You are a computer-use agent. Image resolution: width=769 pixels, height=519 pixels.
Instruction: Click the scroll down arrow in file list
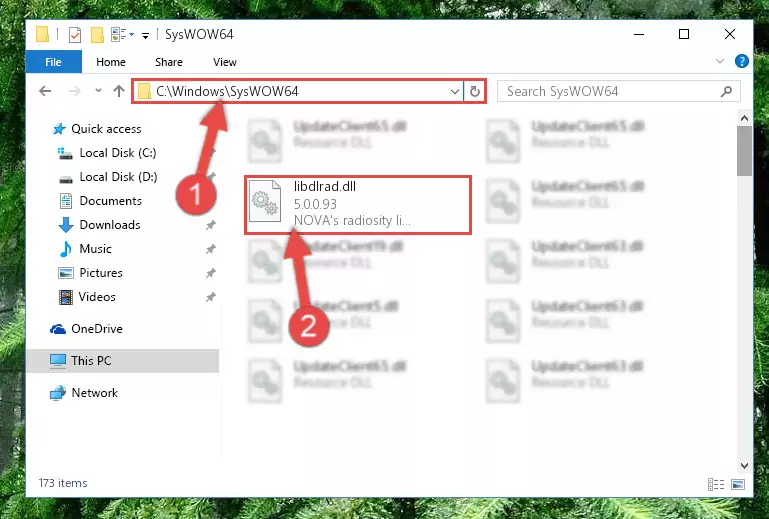pyautogui.click(x=744, y=466)
